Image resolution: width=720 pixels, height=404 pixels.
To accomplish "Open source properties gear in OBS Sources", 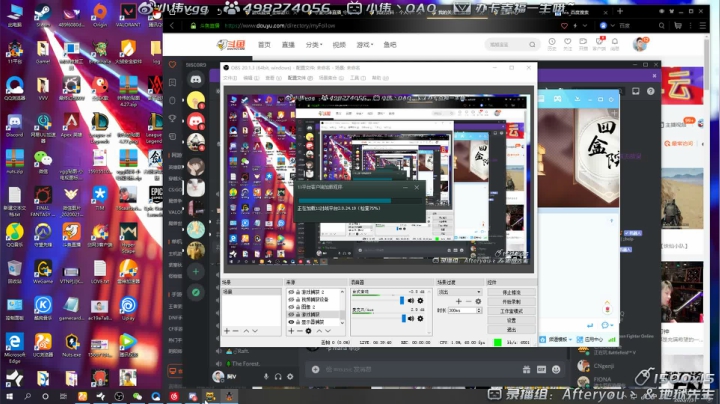I will click(x=309, y=331).
